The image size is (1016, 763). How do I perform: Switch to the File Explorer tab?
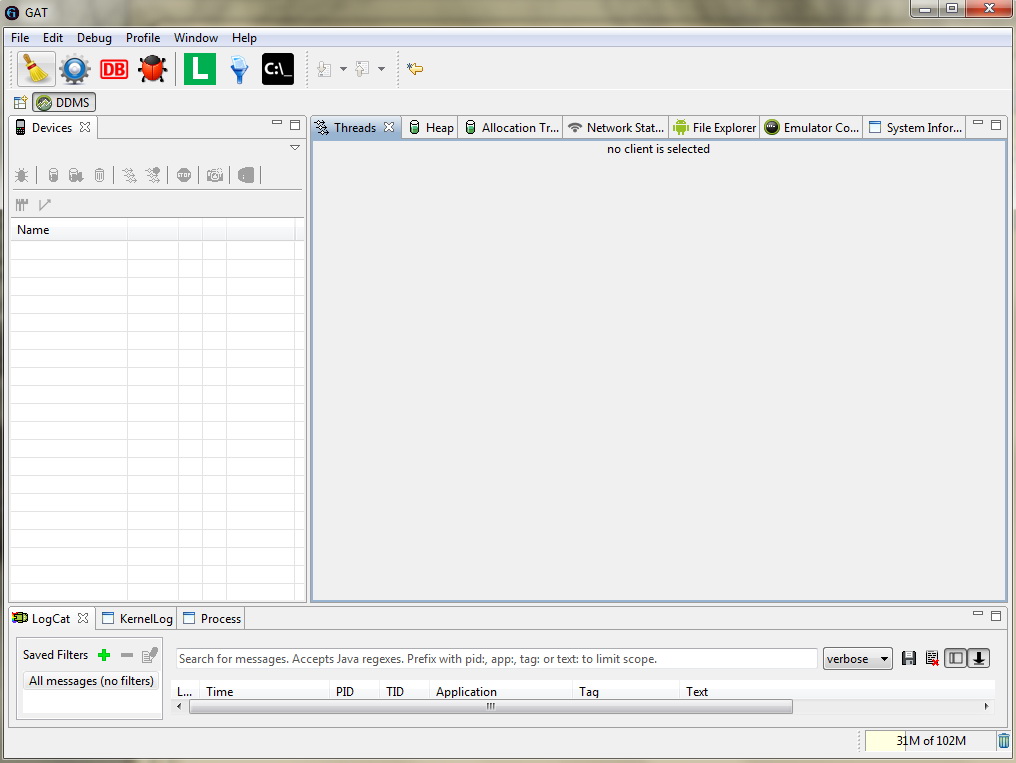coord(715,128)
